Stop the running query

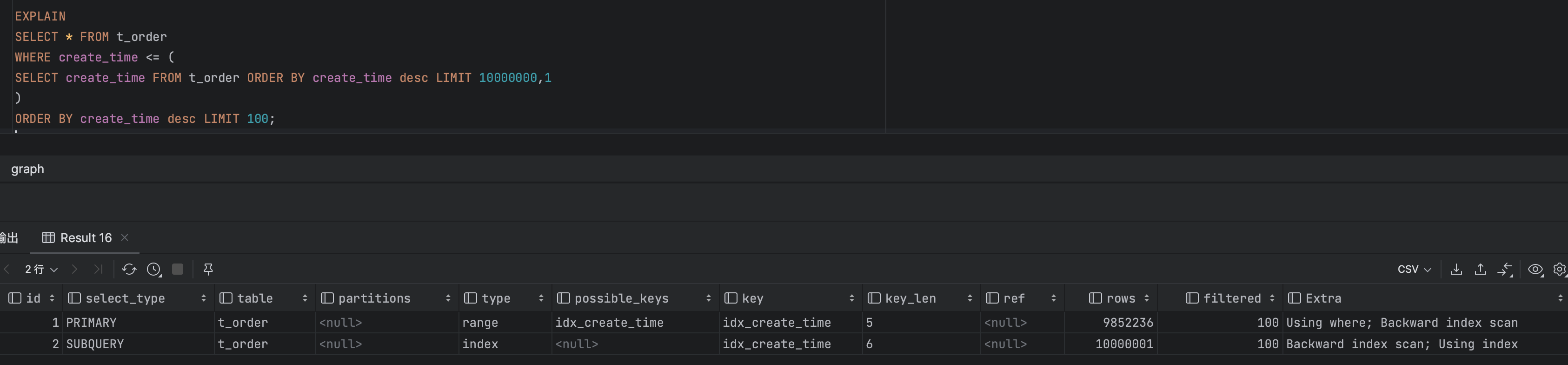pyautogui.click(x=178, y=270)
